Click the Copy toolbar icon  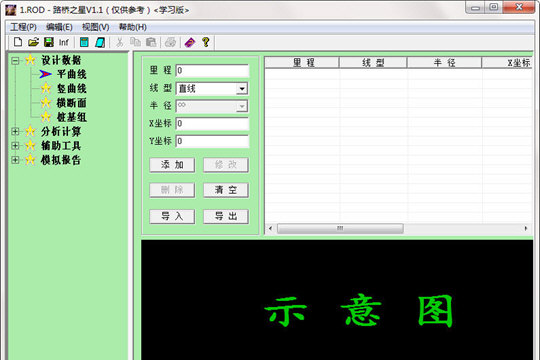click(135, 42)
